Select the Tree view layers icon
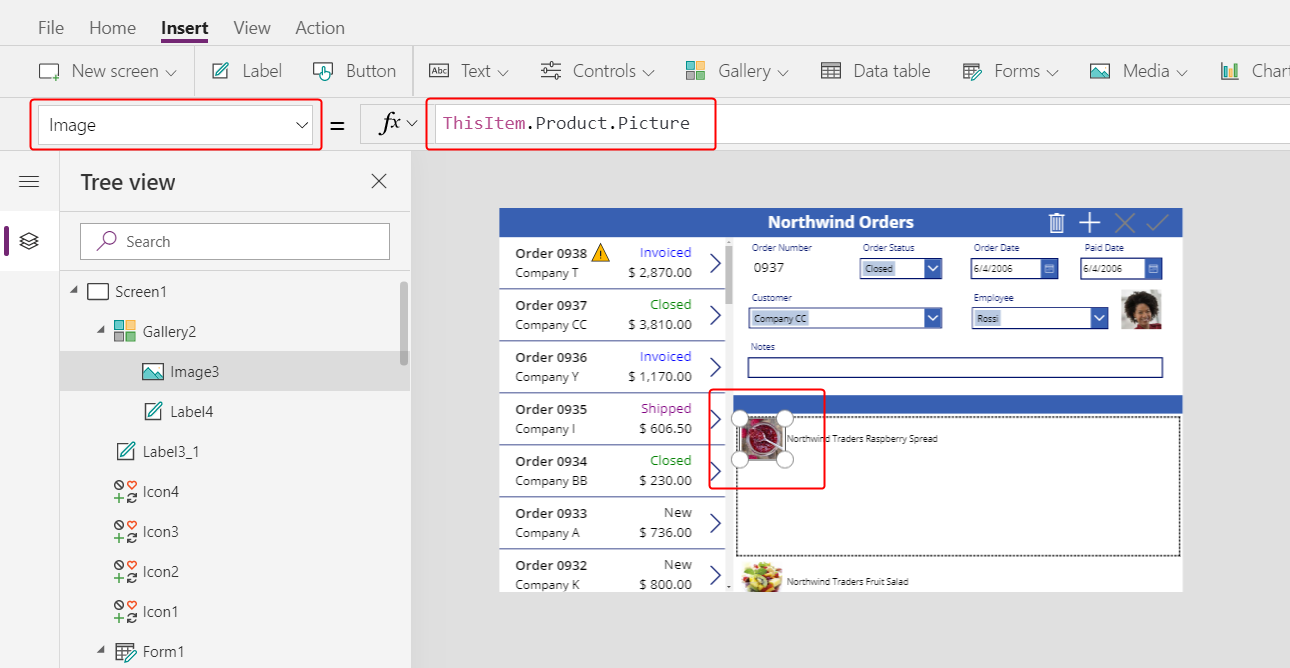The width and height of the screenshot is (1290, 668). click(29, 241)
